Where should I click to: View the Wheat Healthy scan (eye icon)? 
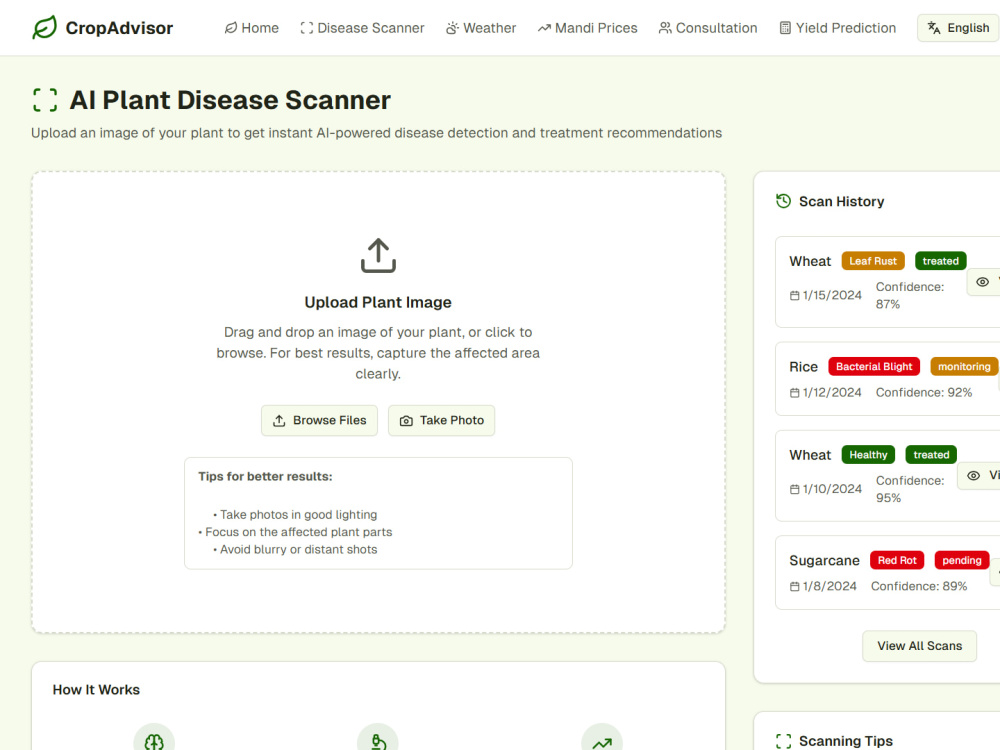tap(973, 476)
